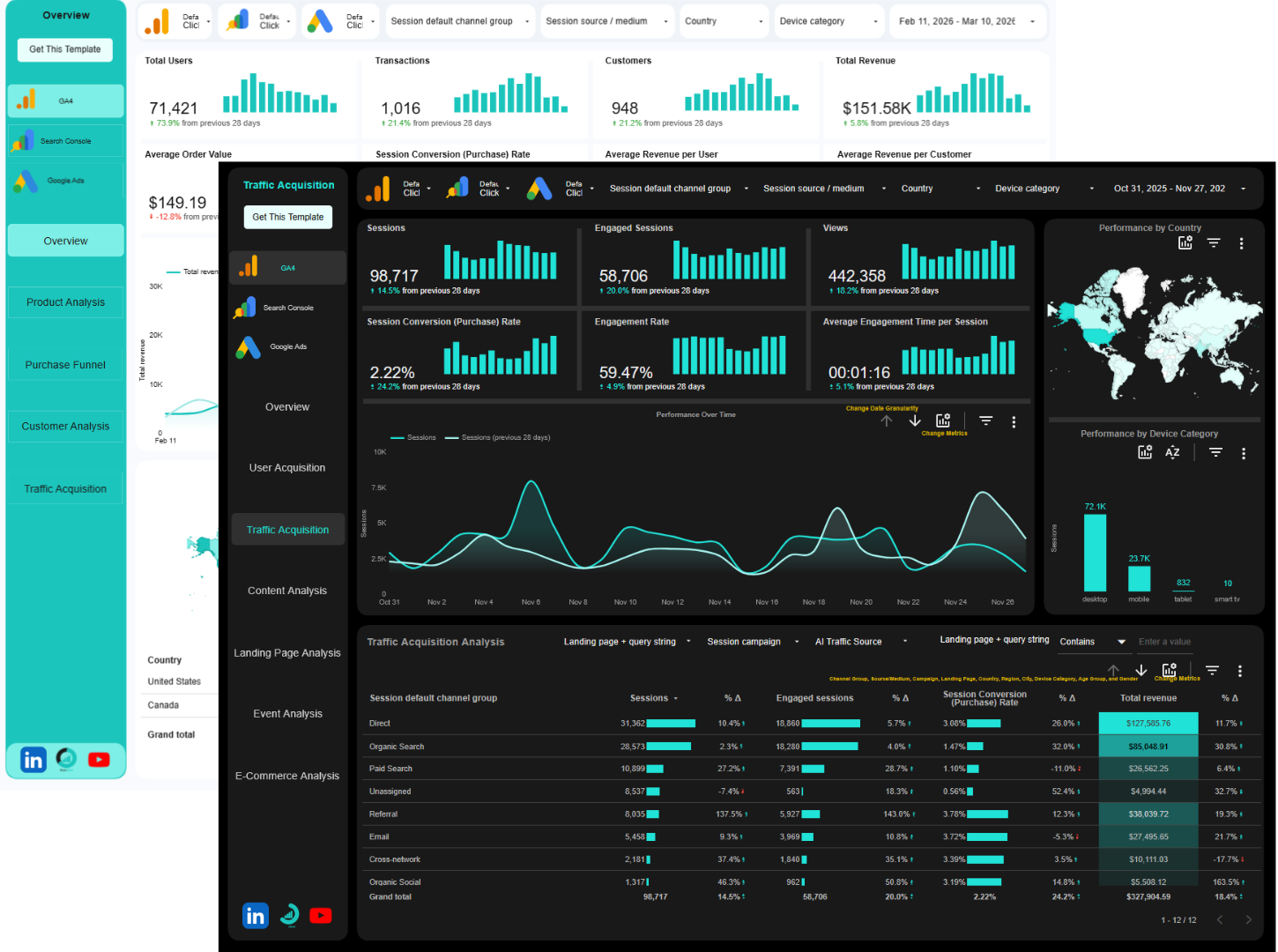Open more options on Performance by Country chart

coord(1241,243)
